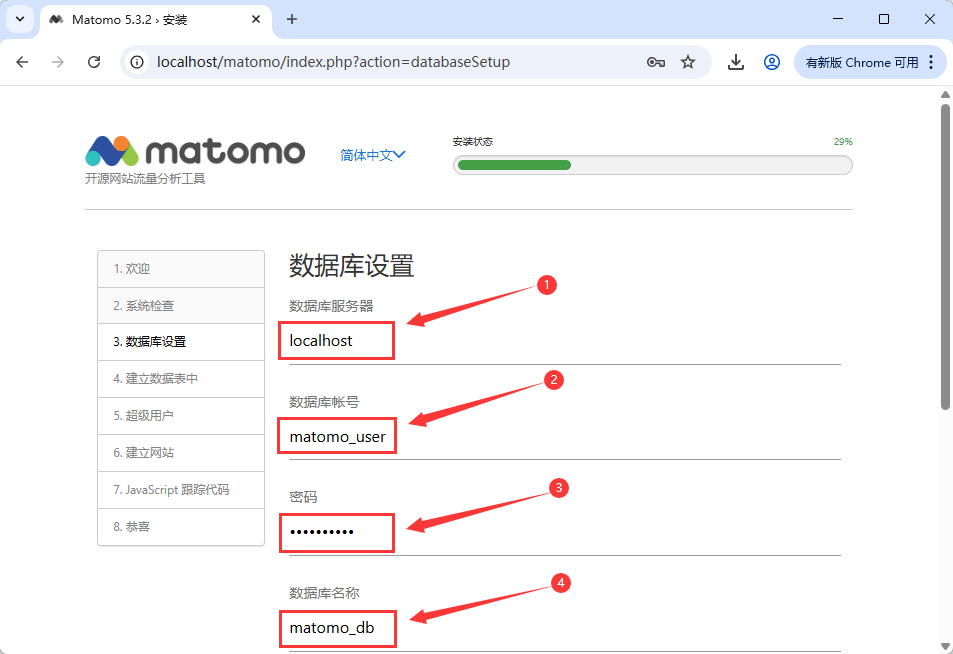Select the 2. 系统检查 step in sidebar
The image size is (953, 654).
[x=181, y=305]
